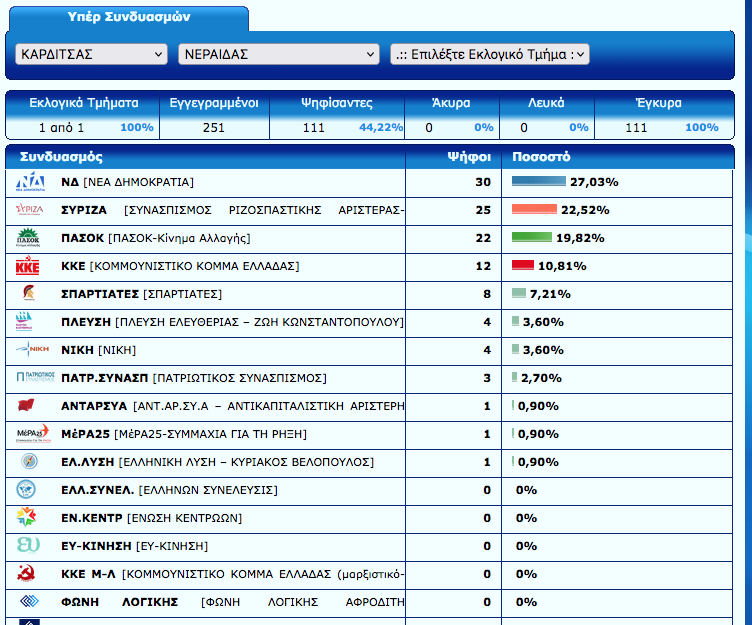Click the green ΠΑΣΟΚ logo icon
This screenshot has width=752, height=625.
30,238
